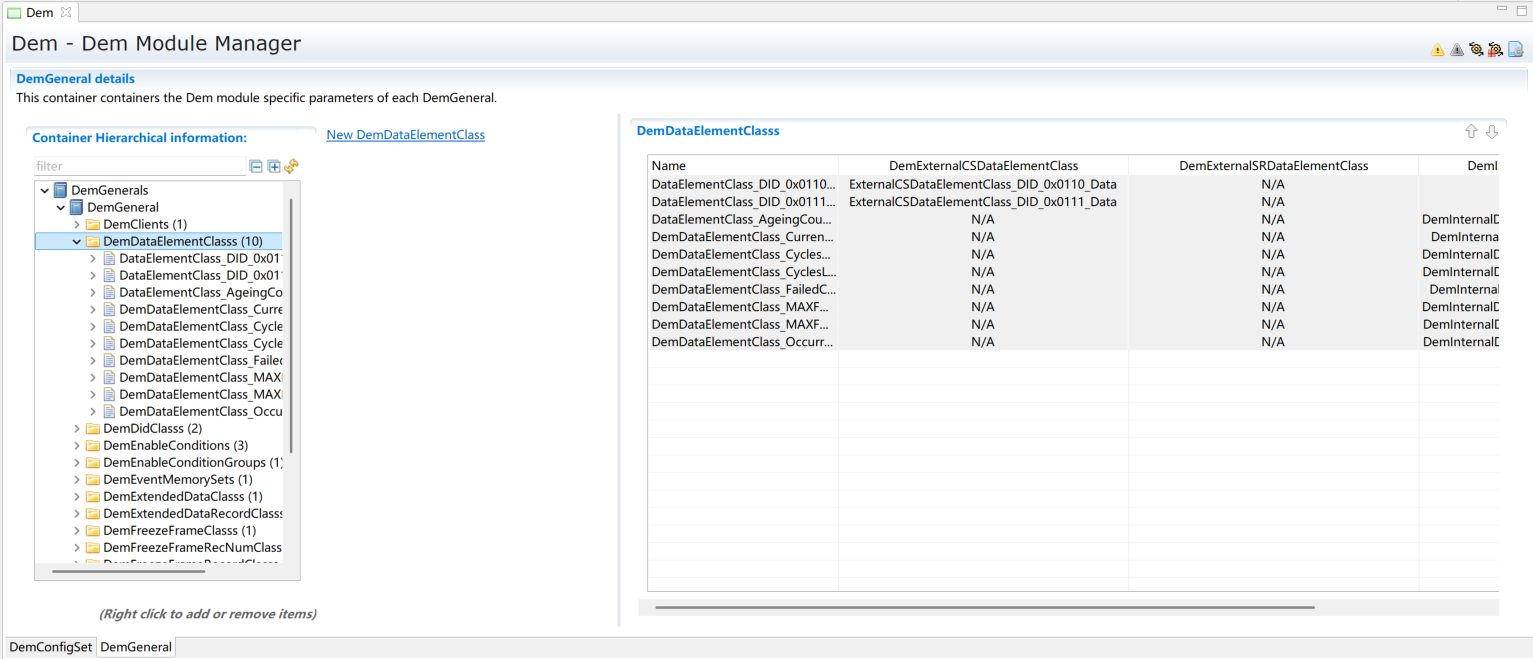Expand the DemClients (1) folder
Image resolution: width=1533 pixels, height=659 pixels.
[x=77, y=225]
